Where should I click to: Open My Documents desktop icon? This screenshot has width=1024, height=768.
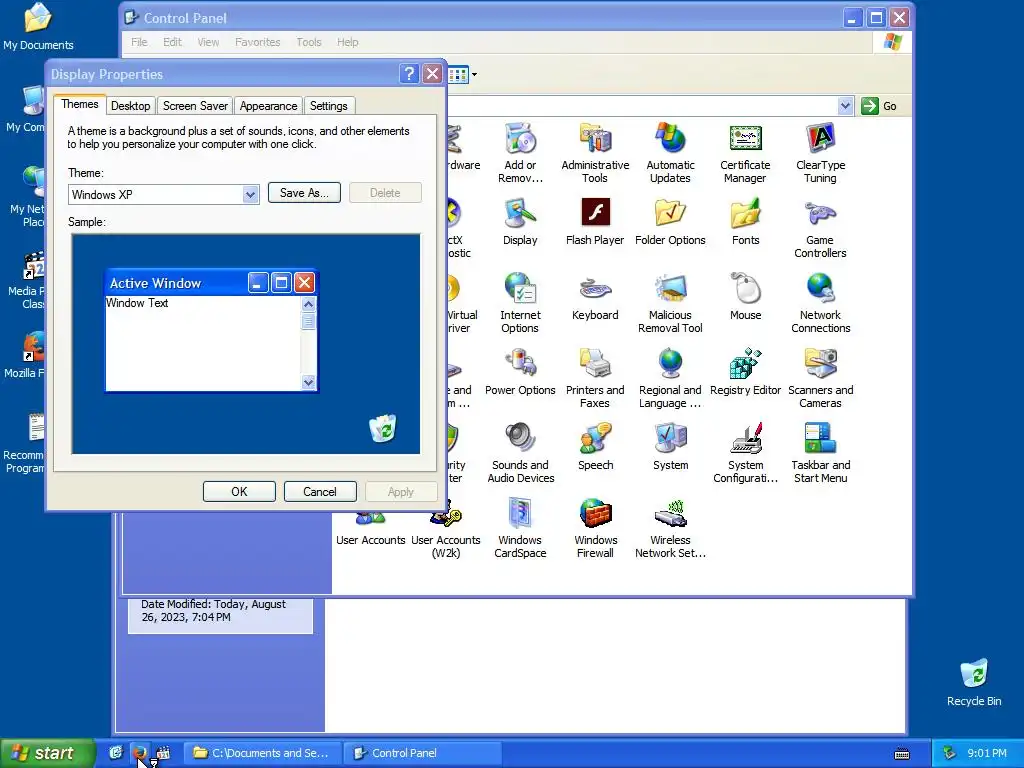coord(38,27)
